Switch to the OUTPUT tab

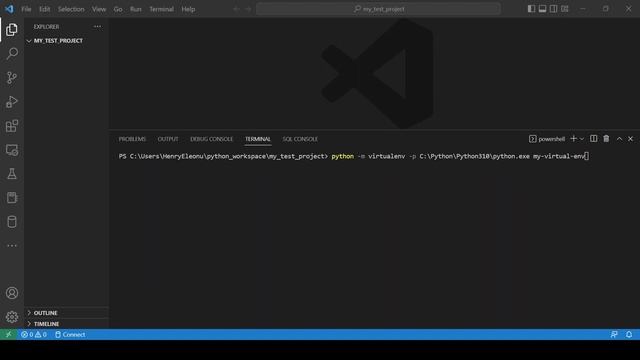(x=168, y=139)
